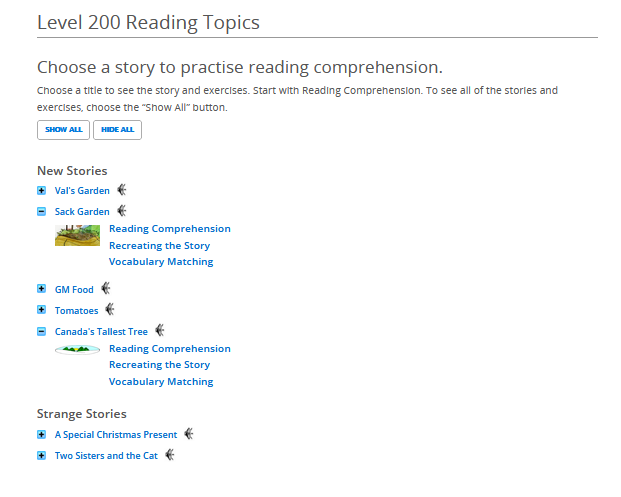Viewport: 621px width, 497px height.
Task: Collapse the Sack Garden story
Action: coord(42,212)
